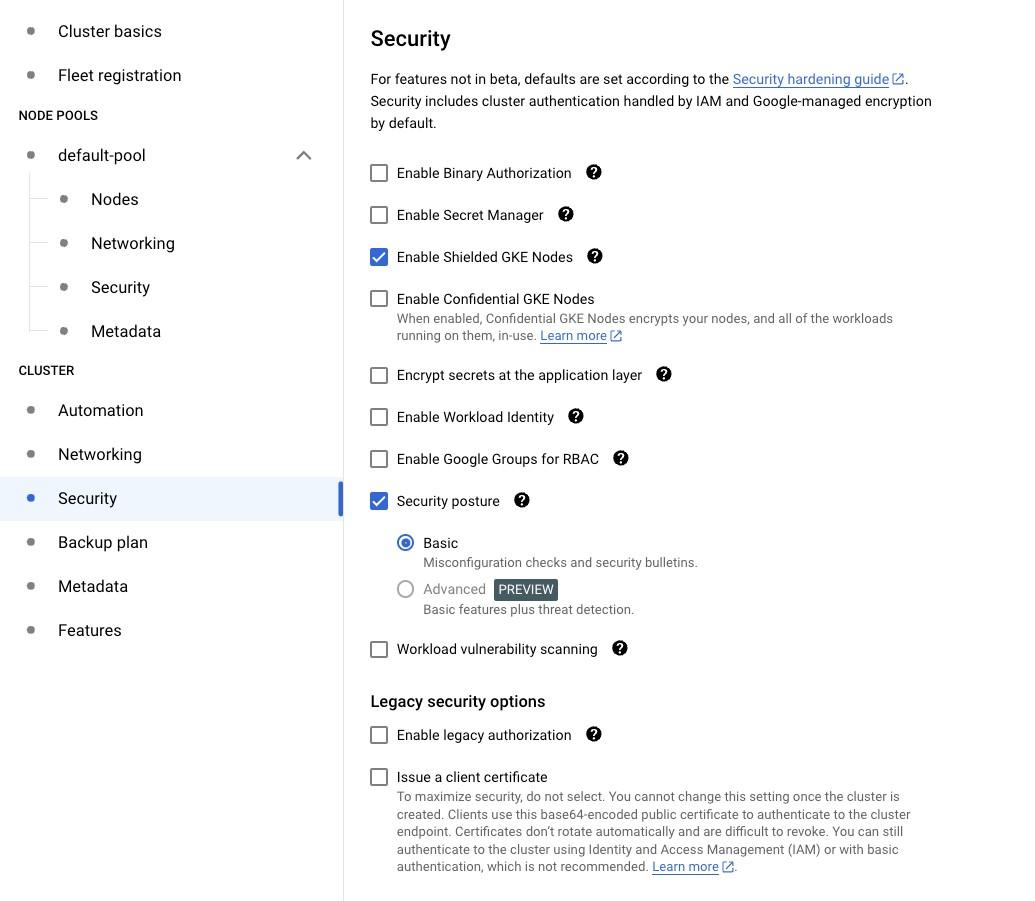Screen dimensions: 1035x901
Task: Select Nodes under default-pool
Action: tap(115, 199)
